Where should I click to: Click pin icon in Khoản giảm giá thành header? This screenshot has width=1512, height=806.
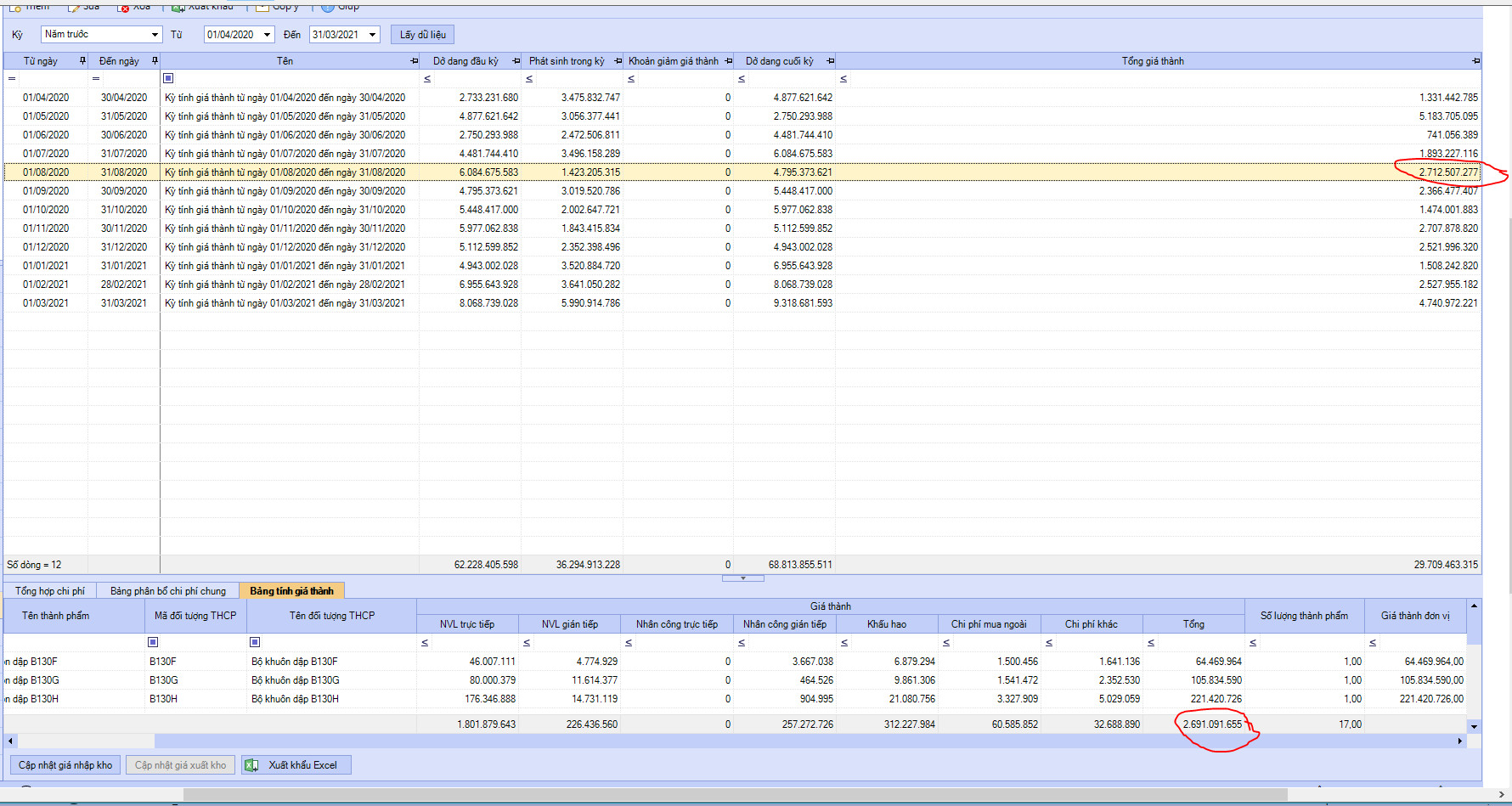pyautogui.click(x=729, y=61)
